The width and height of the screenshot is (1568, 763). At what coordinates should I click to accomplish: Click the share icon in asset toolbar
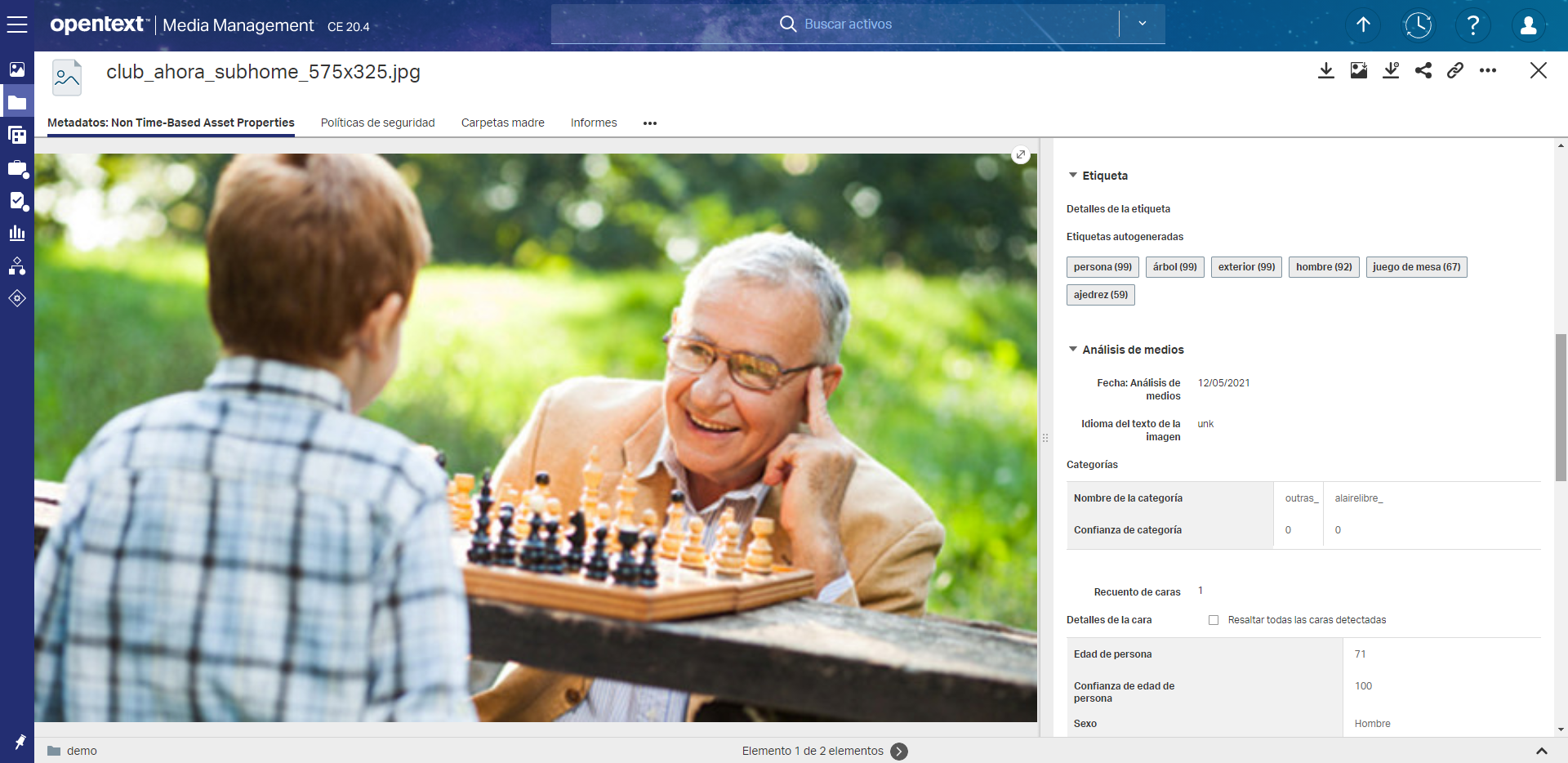1423,70
